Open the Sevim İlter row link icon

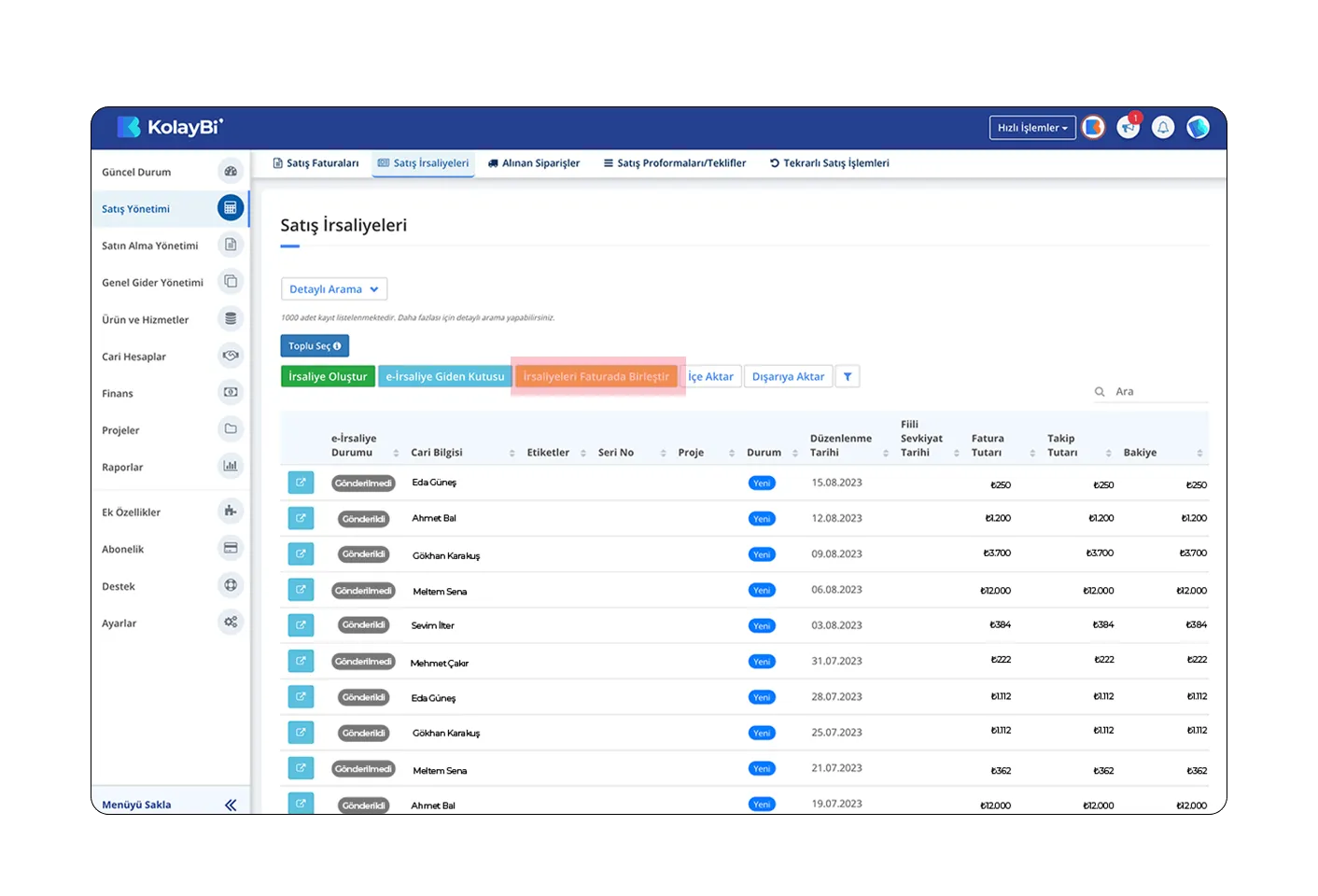301,624
